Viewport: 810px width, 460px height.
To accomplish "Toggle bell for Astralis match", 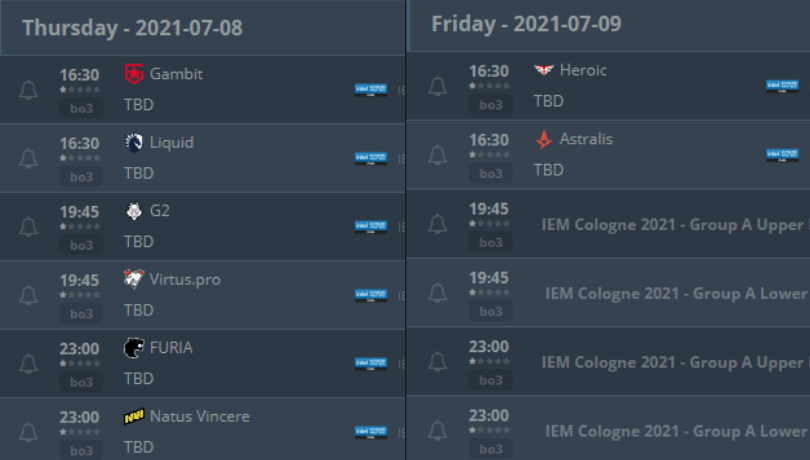I will pos(437,155).
